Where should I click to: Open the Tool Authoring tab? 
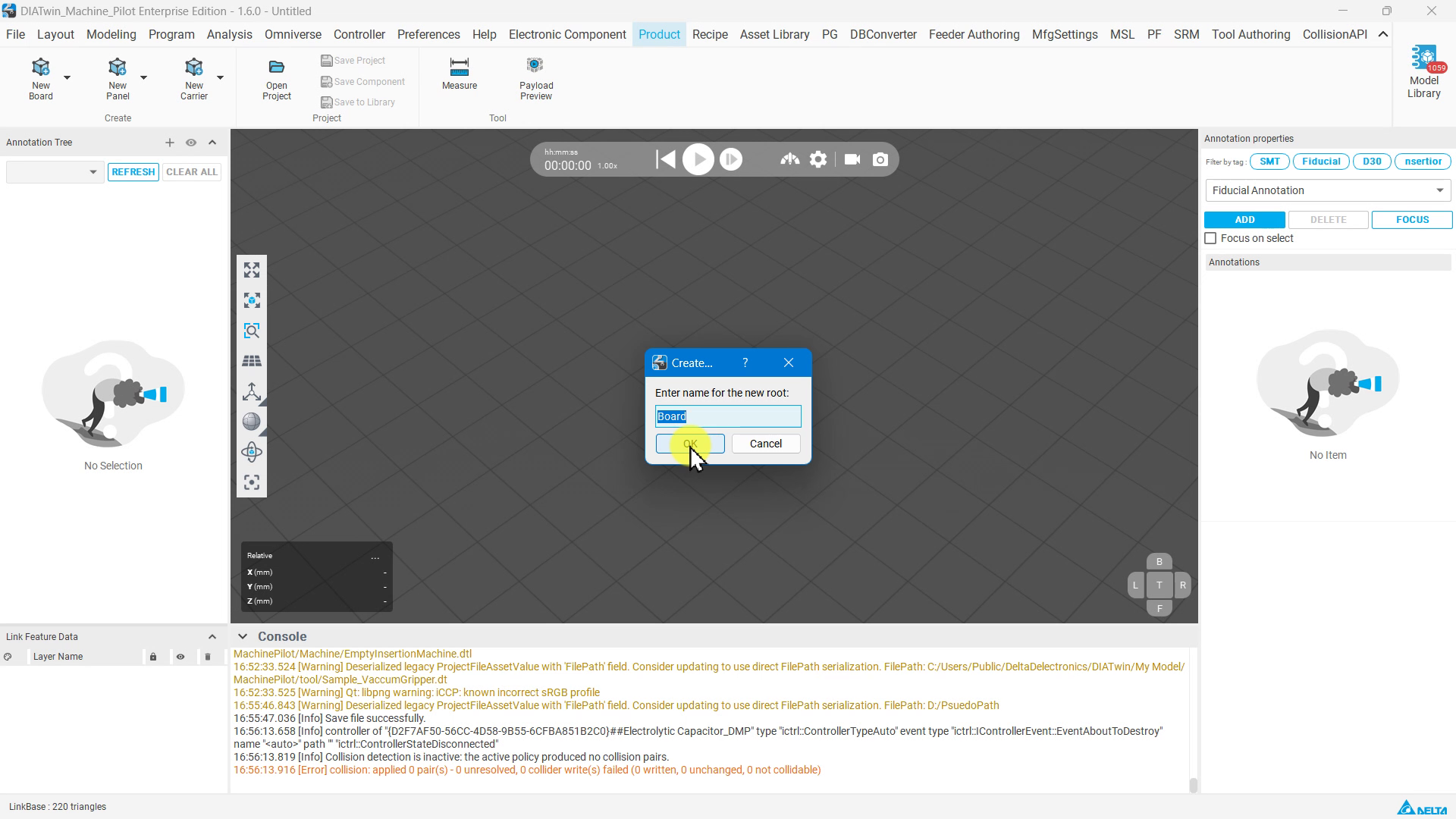click(1250, 35)
